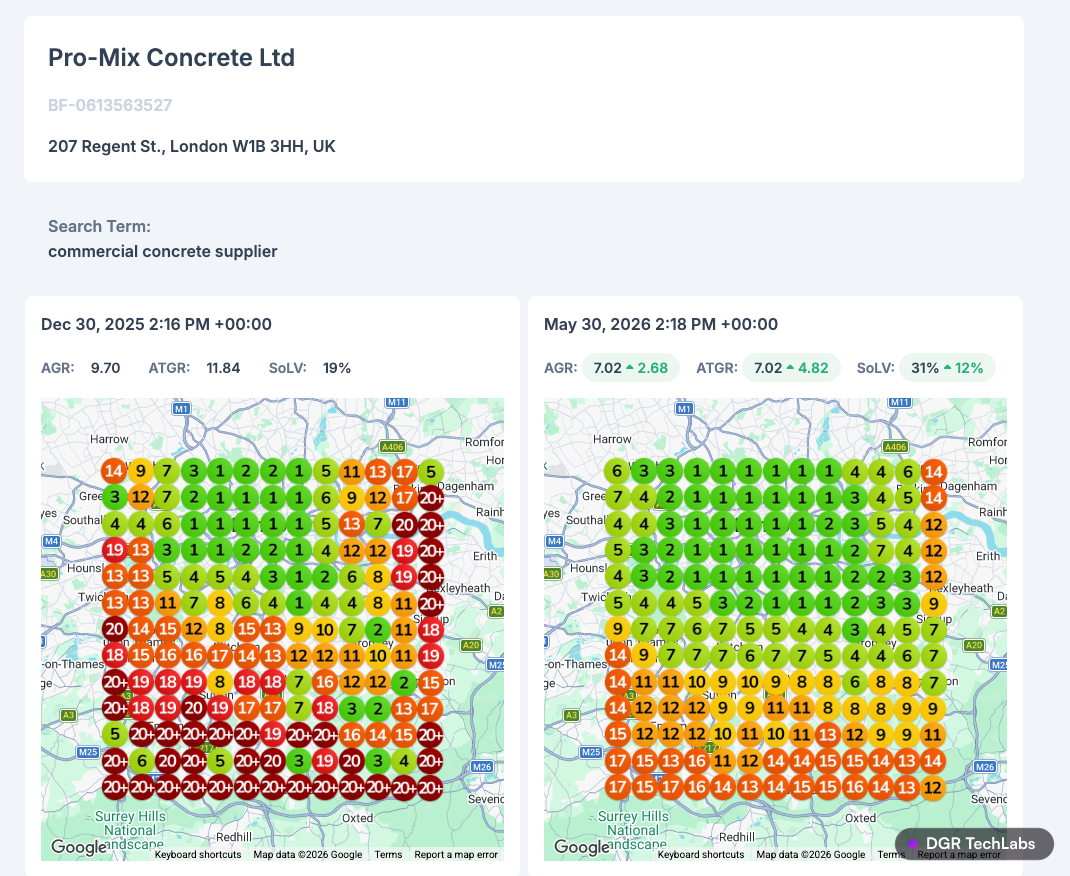Select rank 11 marker in Dec 30 map's top row
The width and height of the screenshot is (1070, 876).
click(x=351, y=471)
